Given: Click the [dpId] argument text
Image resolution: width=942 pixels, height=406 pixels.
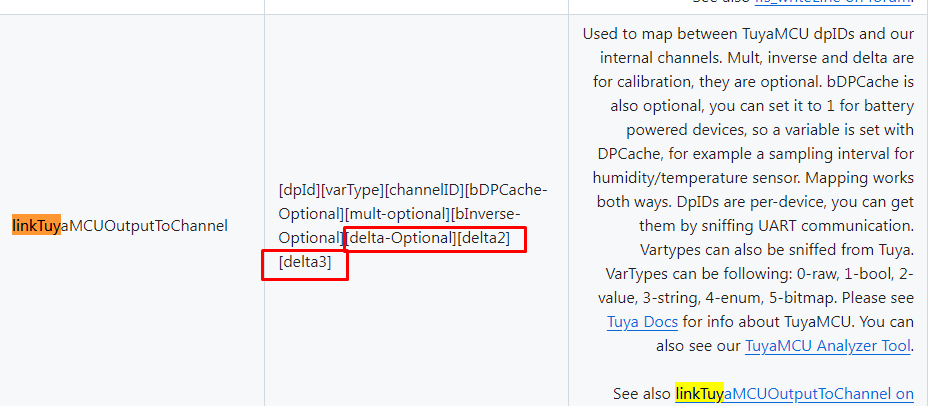Looking at the screenshot, I should (299, 190).
